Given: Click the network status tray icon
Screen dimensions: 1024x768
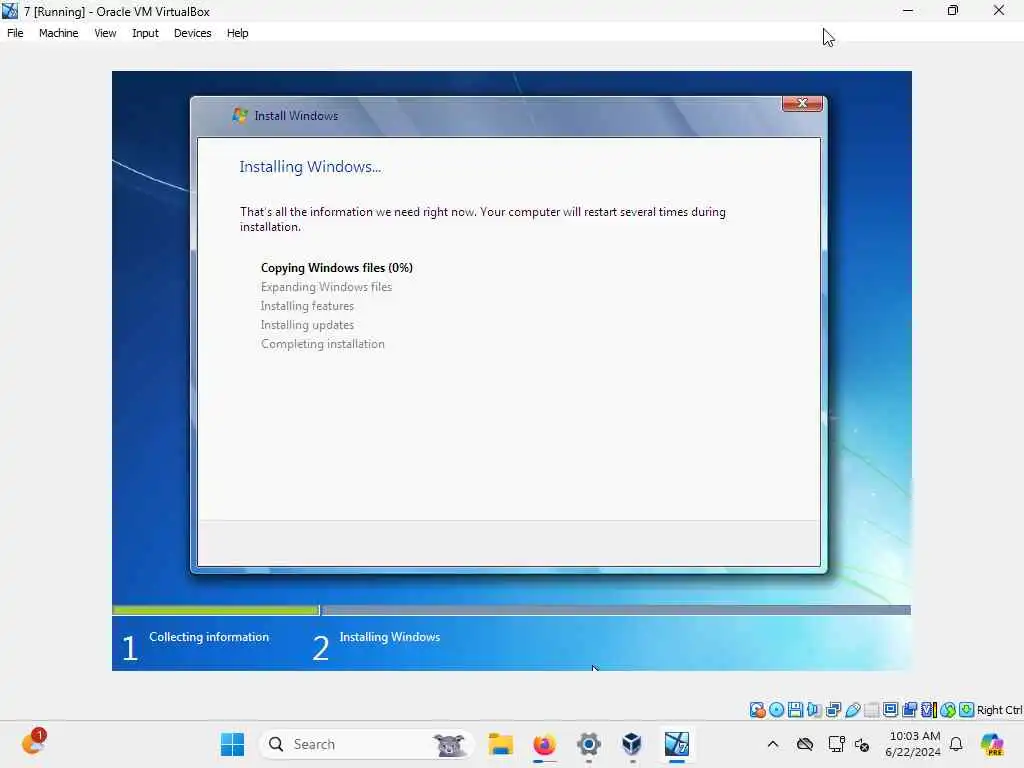Looking at the screenshot, I should click(837, 744).
